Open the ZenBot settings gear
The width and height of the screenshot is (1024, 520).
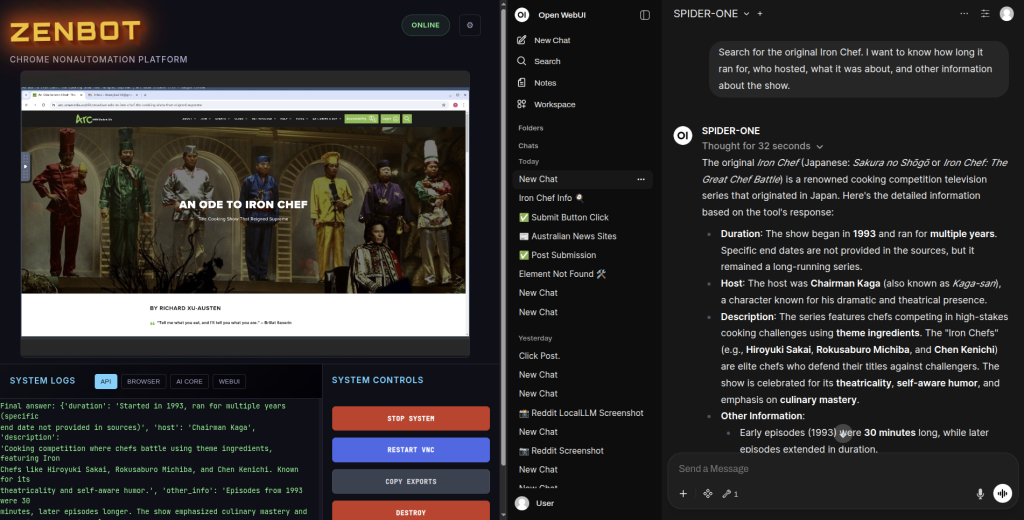coord(470,25)
